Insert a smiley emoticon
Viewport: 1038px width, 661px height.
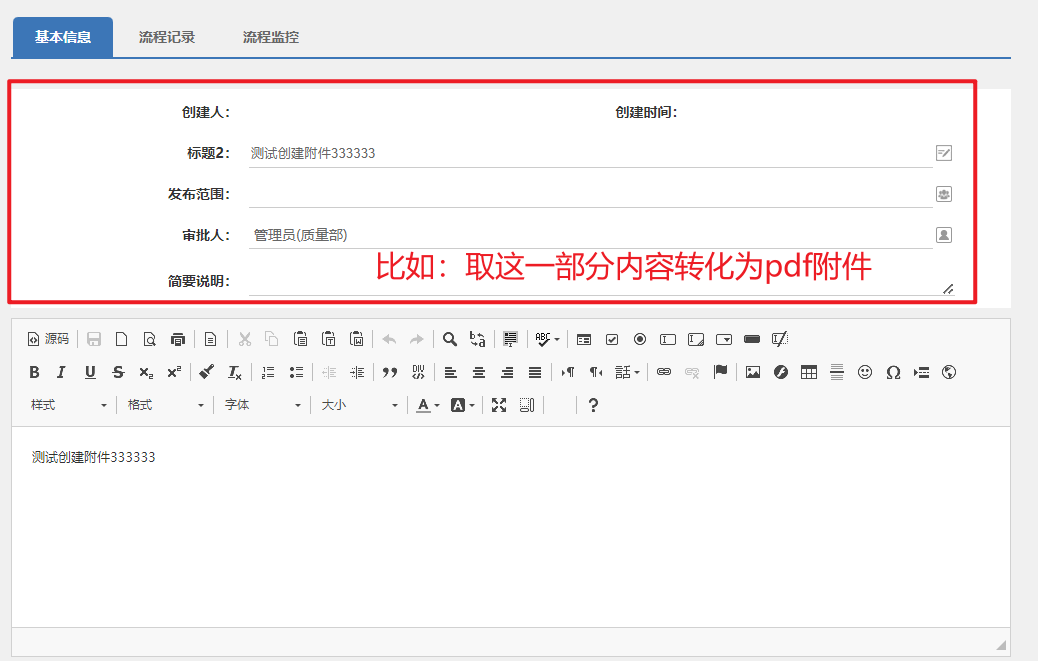click(x=865, y=372)
